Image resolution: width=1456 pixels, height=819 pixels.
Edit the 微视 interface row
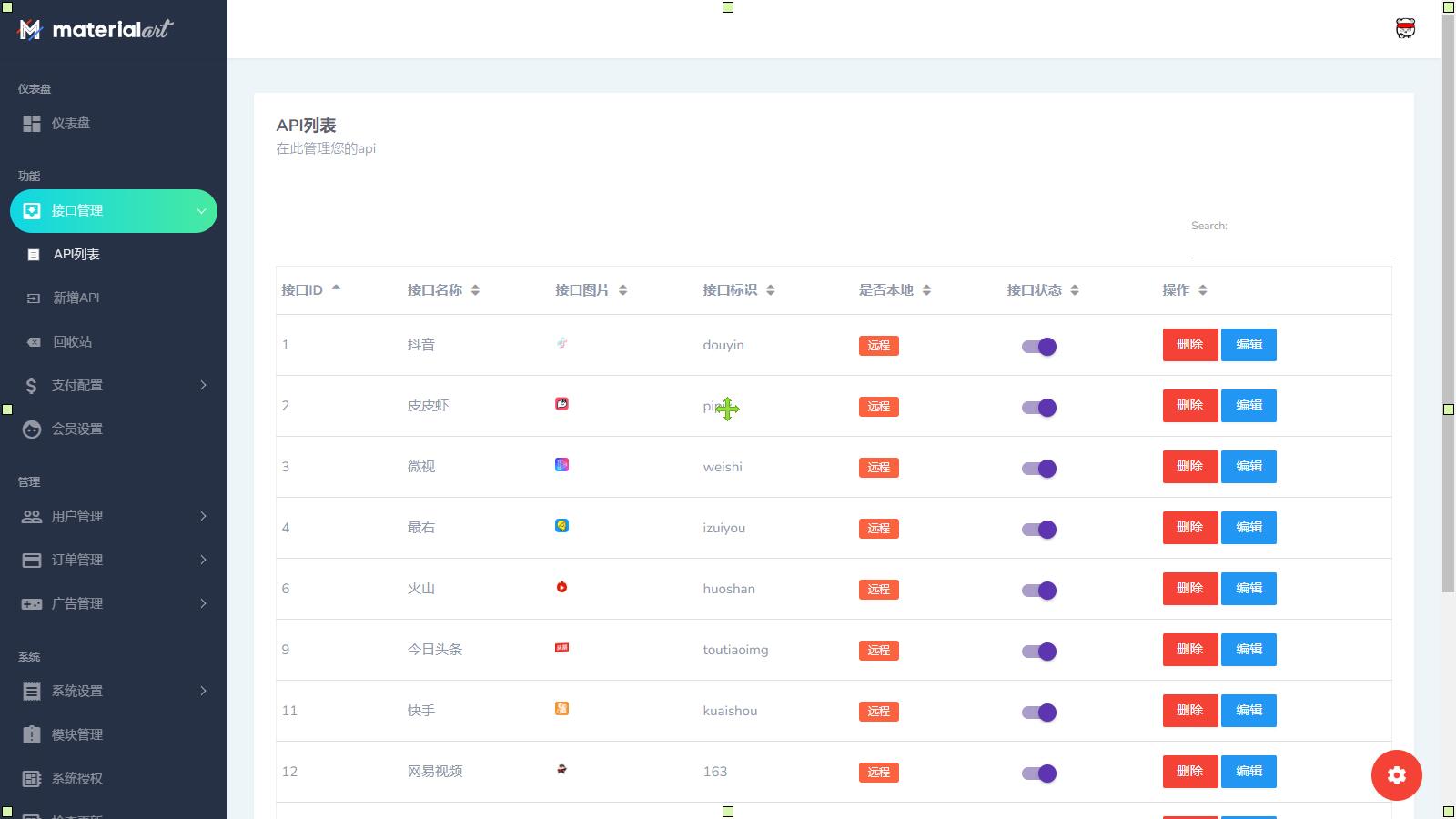pyautogui.click(x=1248, y=467)
